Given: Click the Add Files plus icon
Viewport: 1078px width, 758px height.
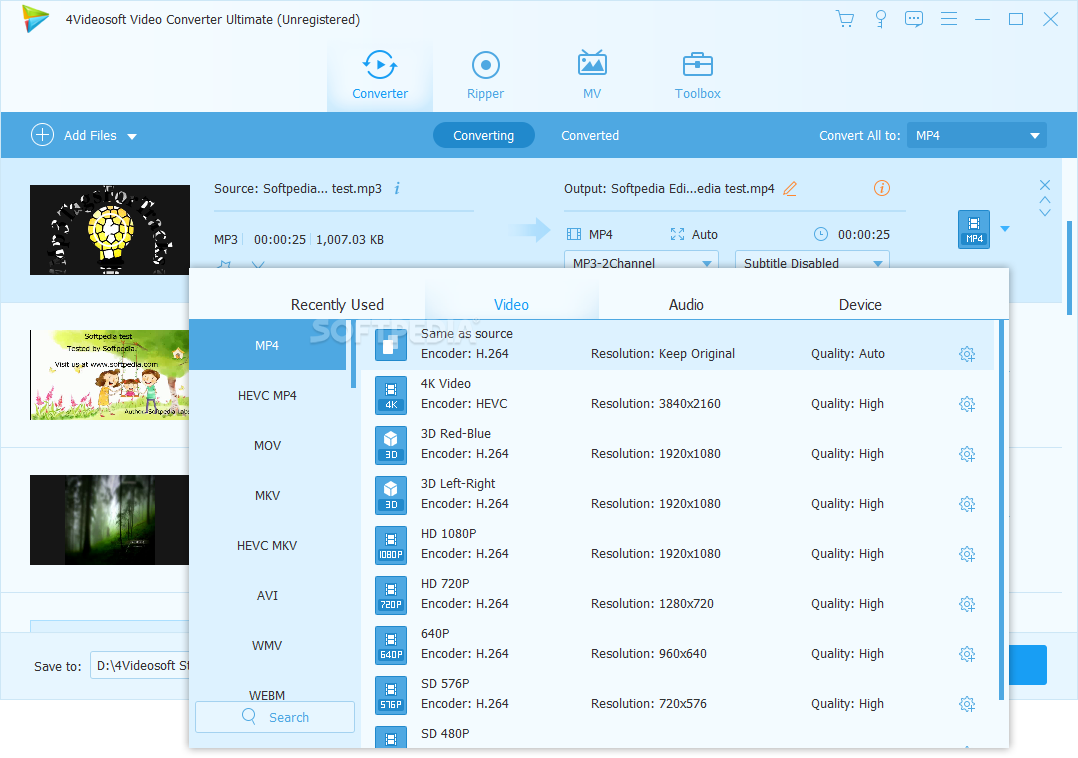Looking at the screenshot, I should tap(42, 135).
